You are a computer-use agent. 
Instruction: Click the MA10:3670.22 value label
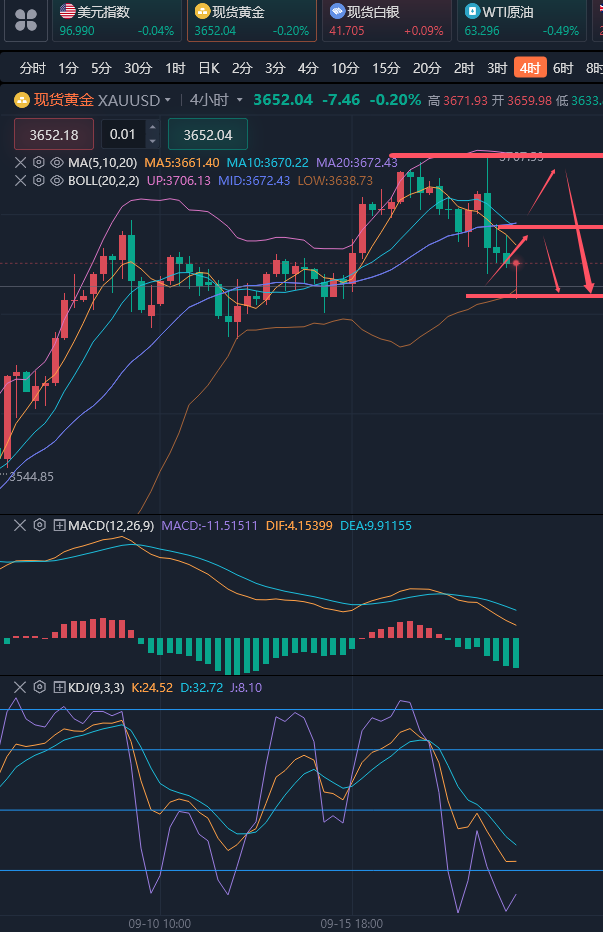click(268, 162)
